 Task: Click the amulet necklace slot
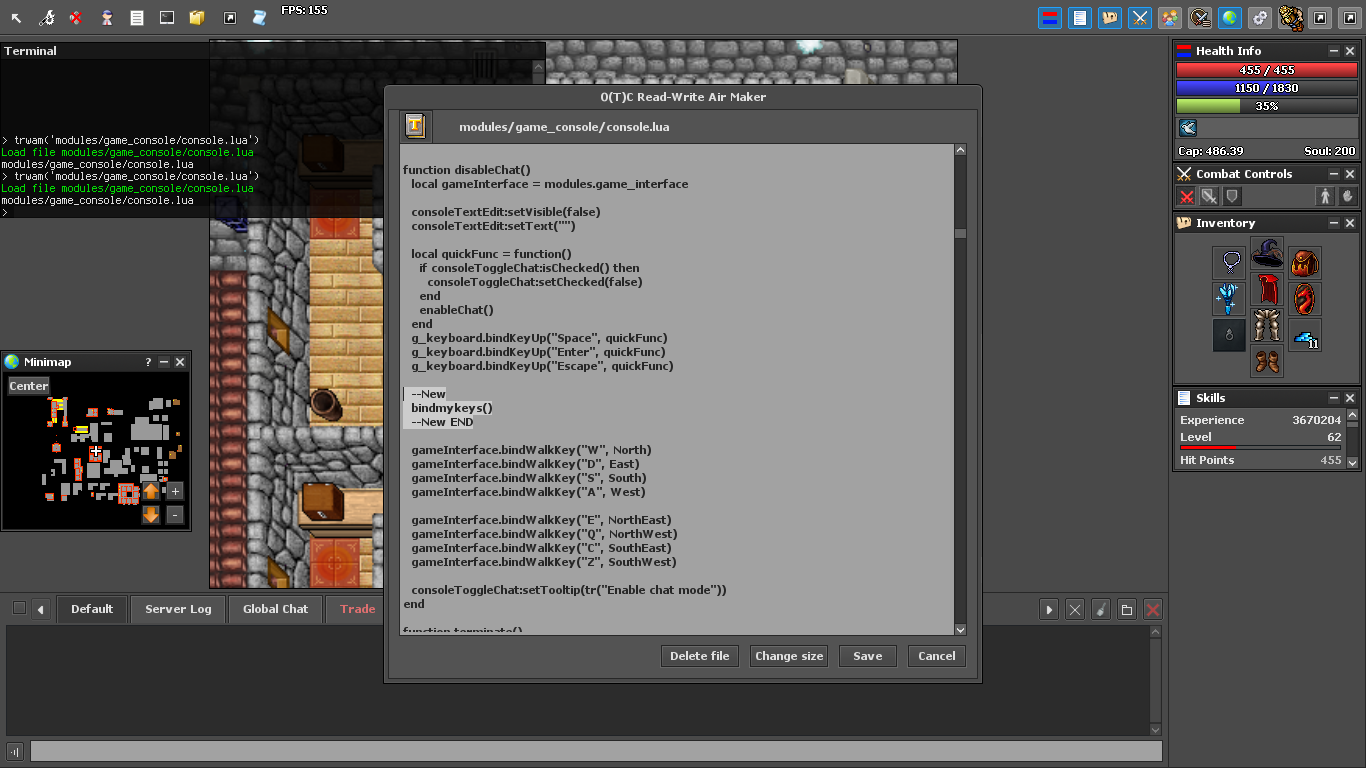pos(1229,263)
